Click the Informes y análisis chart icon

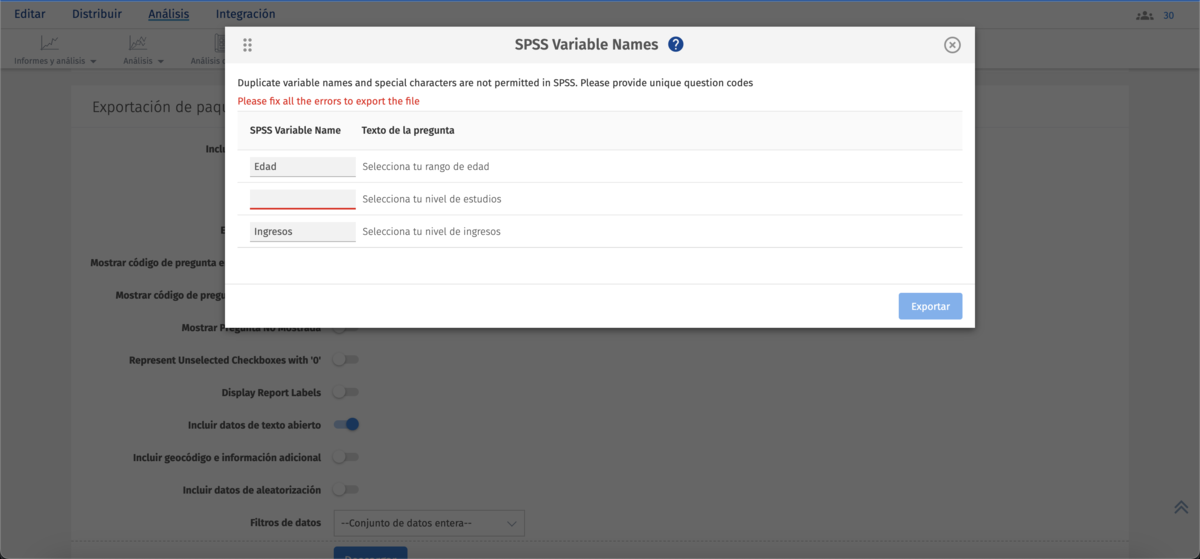[49, 43]
